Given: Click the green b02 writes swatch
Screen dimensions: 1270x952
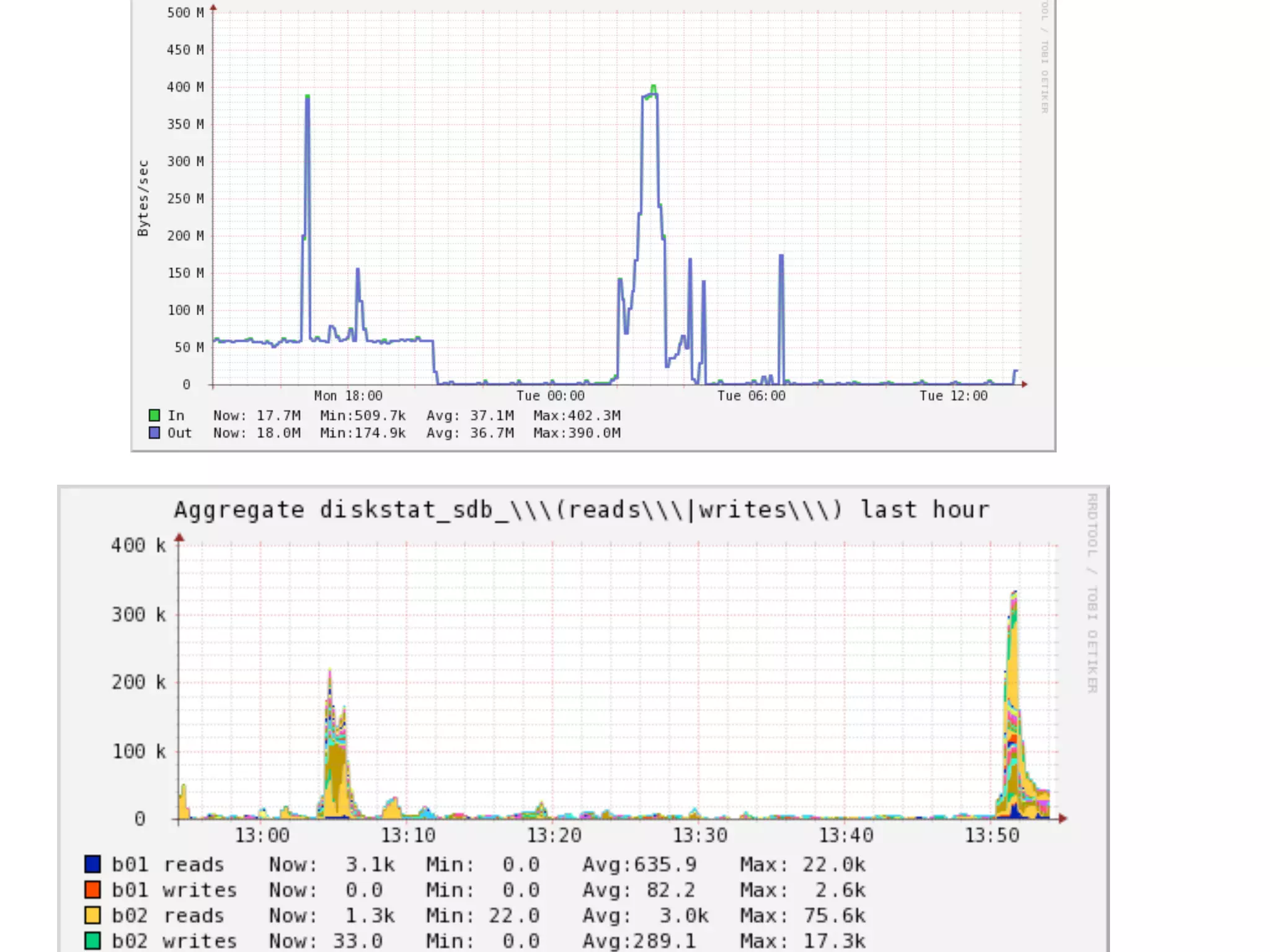Looking at the screenshot, I should [92, 940].
